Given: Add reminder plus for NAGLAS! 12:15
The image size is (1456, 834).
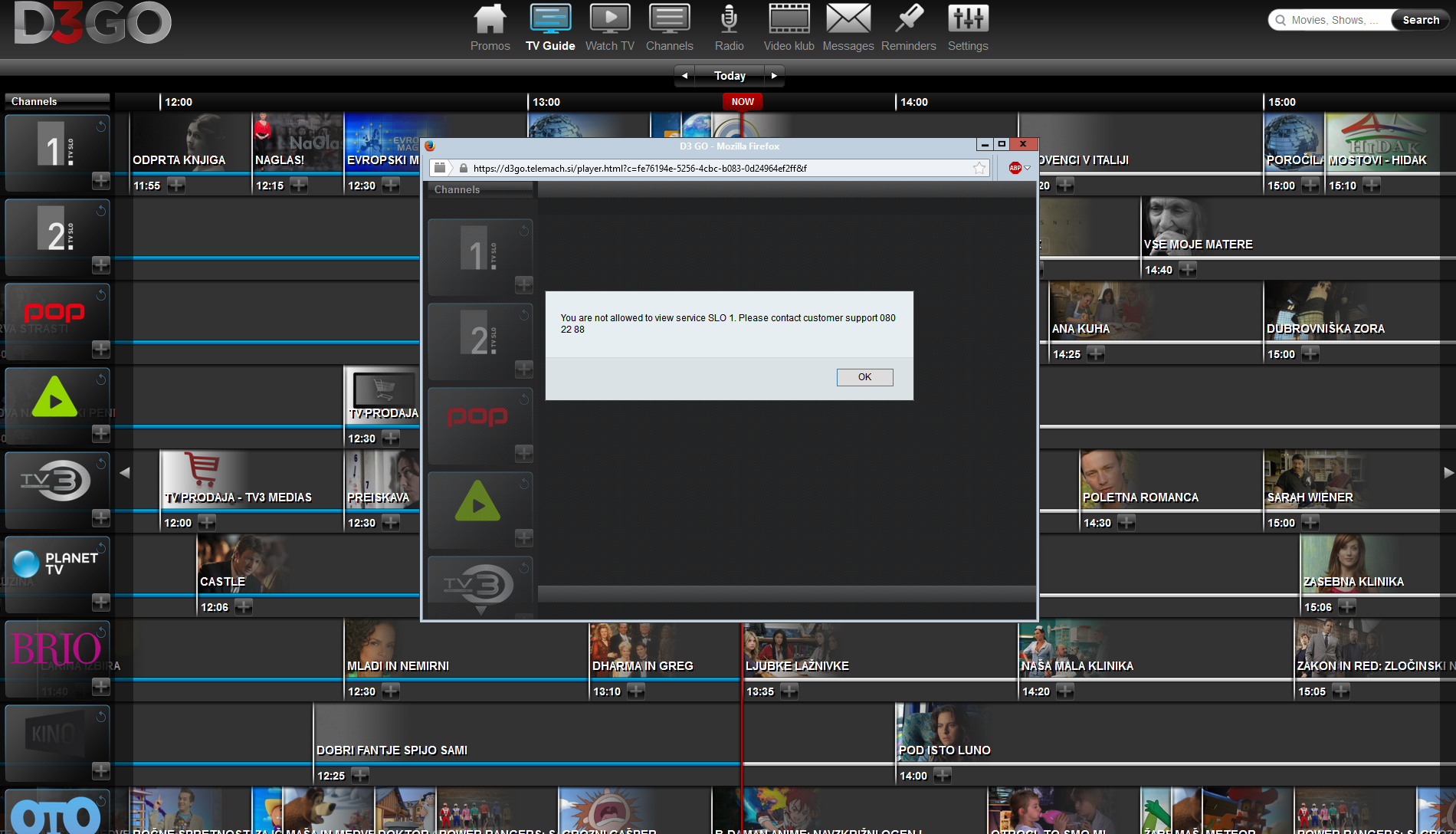Looking at the screenshot, I should pyautogui.click(x=299, y=185).
